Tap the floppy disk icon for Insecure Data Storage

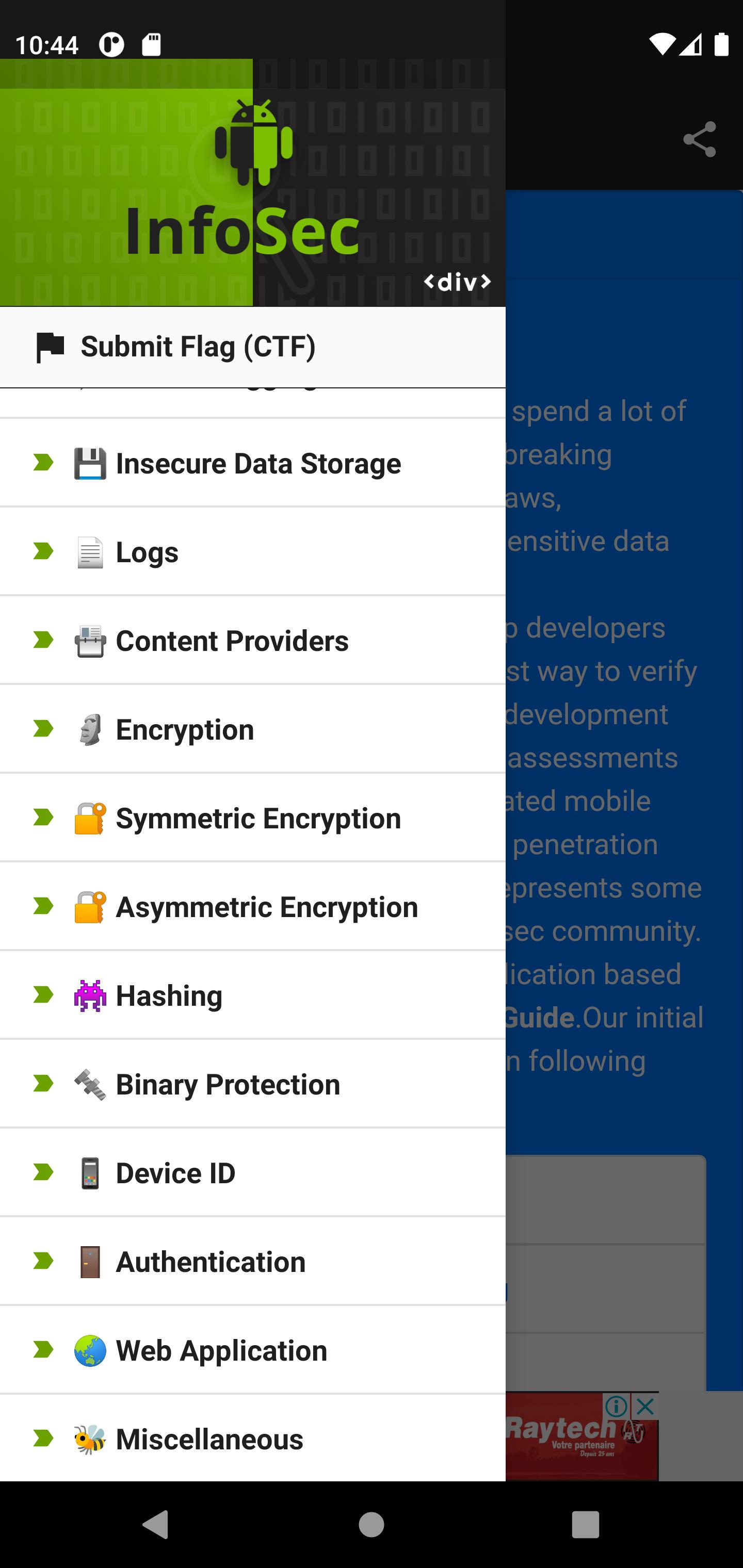pos(90,464)
